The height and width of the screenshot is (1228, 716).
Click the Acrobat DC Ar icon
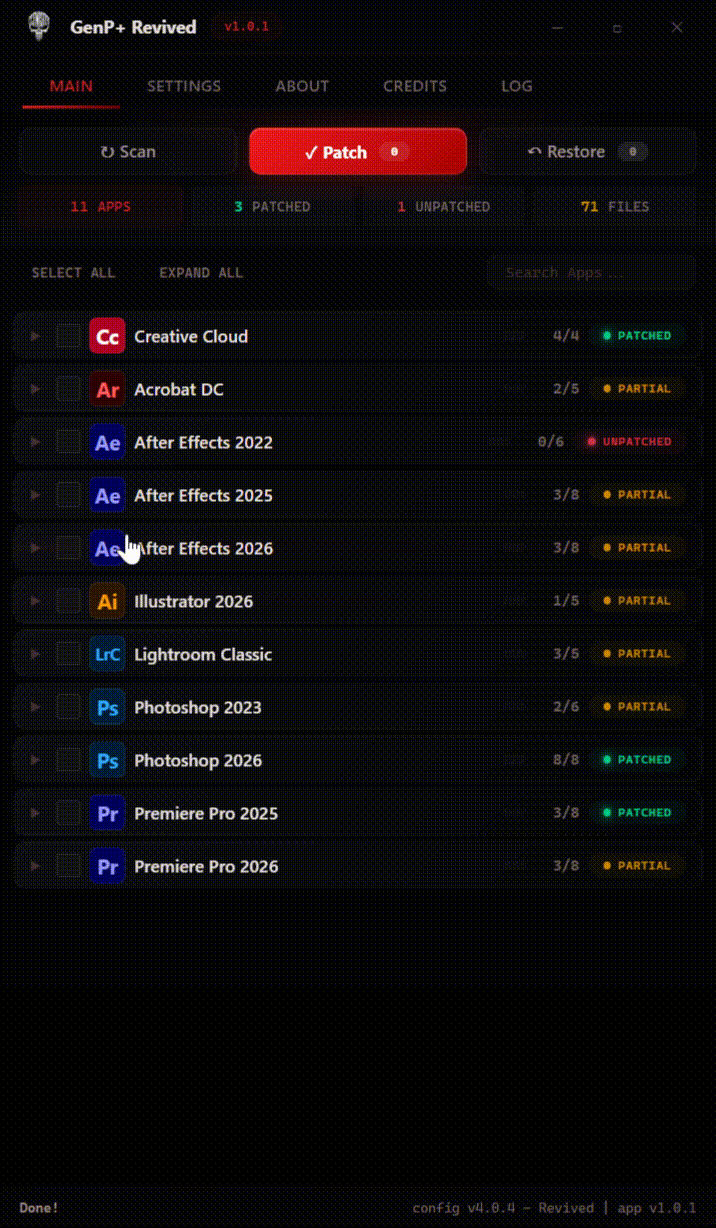(107, 389)
